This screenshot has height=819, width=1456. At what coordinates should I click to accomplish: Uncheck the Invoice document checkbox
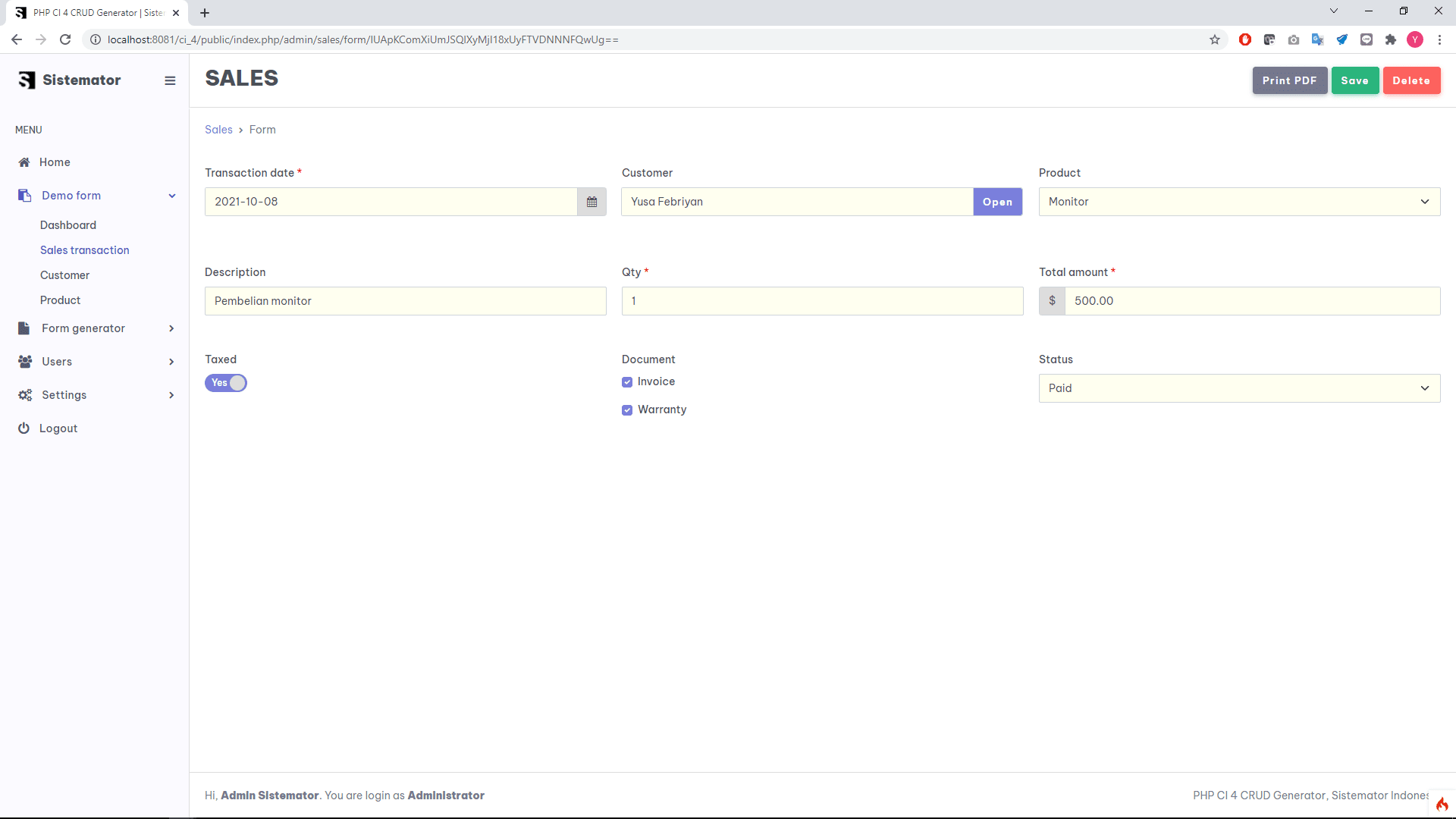[x=627, y=382]
